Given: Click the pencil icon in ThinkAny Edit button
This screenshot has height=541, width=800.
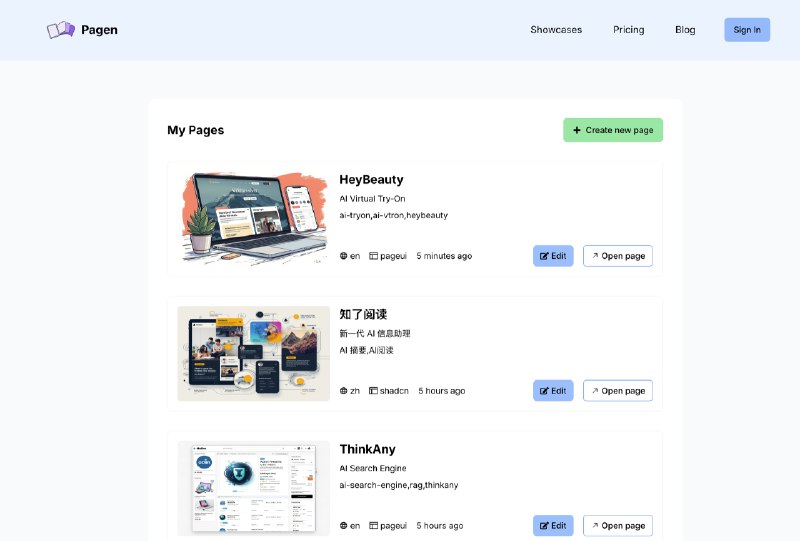Looking at the screenshot, I should (544, 526).
